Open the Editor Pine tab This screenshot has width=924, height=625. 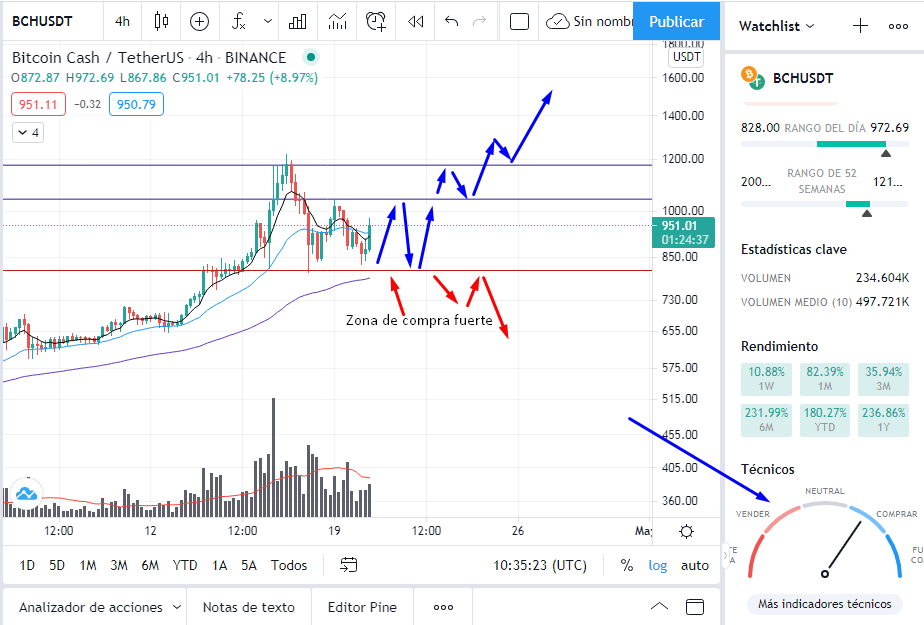point(362,607)
